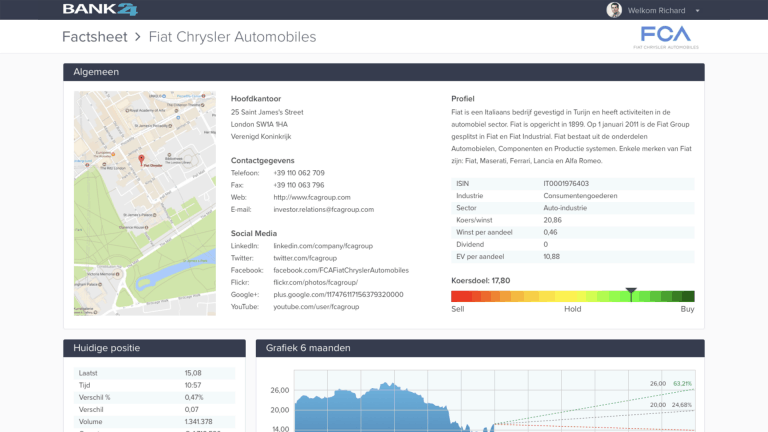Click the Huidige positie panel header
The width and height of the screenshot is (768, 432).
pos(154,348)
